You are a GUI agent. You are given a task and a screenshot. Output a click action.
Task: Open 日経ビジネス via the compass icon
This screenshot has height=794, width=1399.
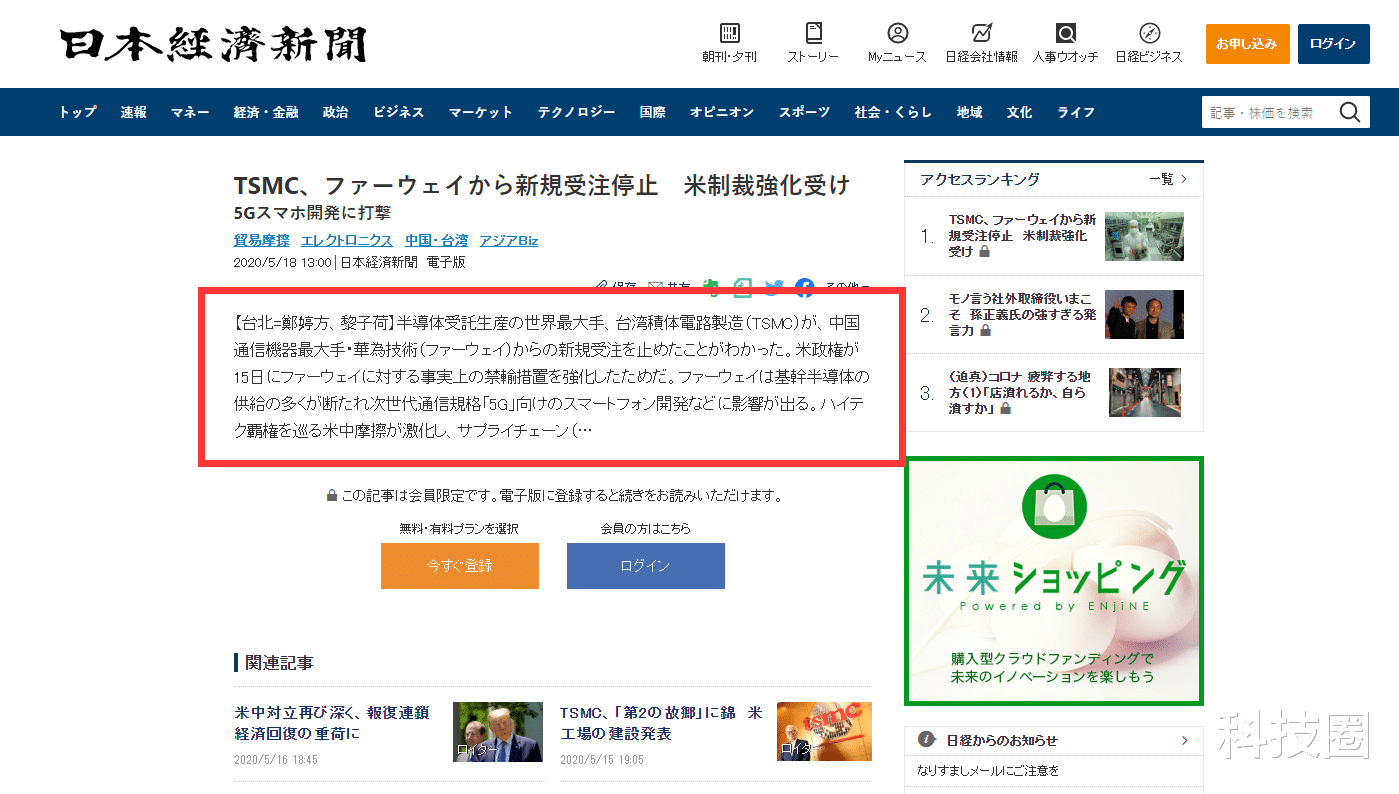(x=1148, y=44)
